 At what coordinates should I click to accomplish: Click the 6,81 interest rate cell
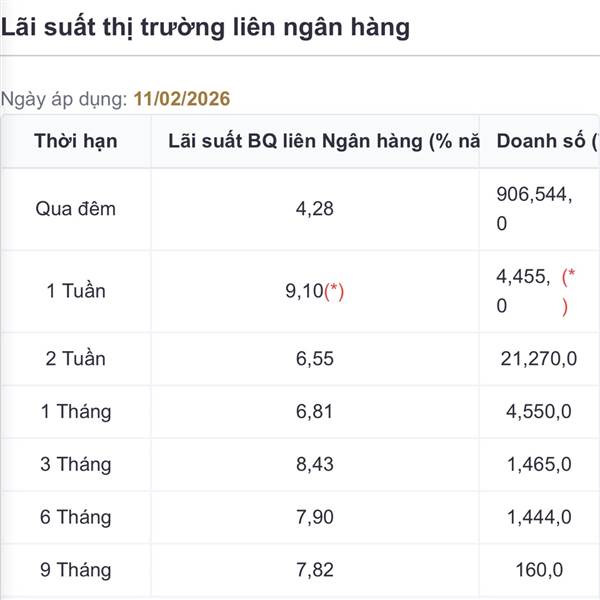(315, 412)
